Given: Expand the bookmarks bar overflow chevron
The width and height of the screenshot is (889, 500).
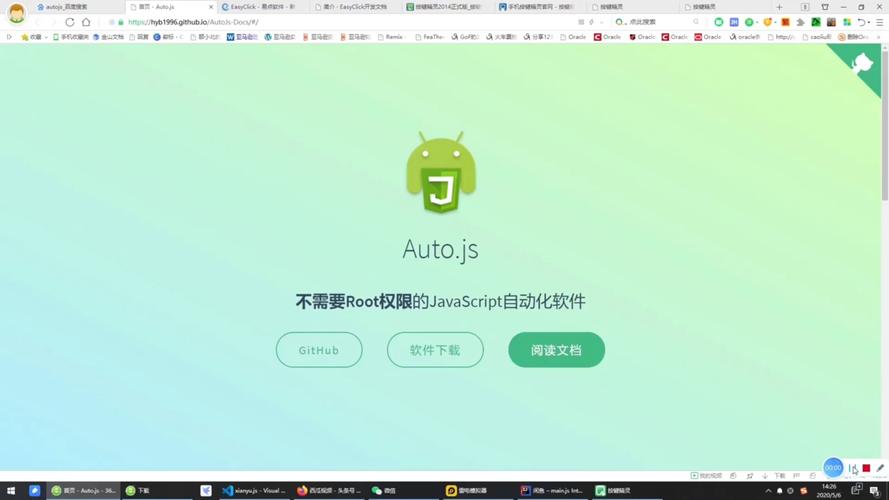Looking at the screenshot, I should point(879,37).
